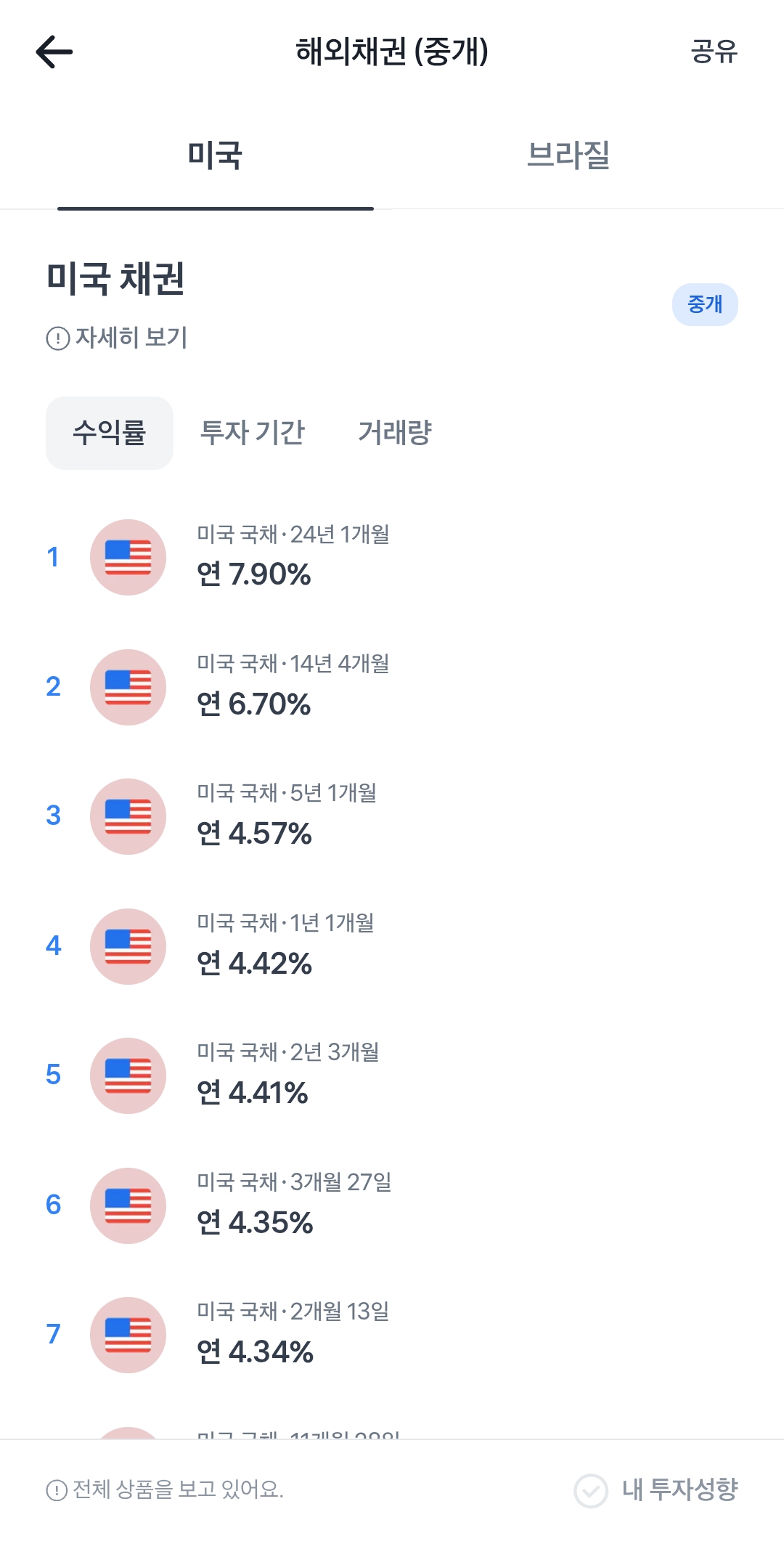Tap US flag icon for 4.41% bond
Image resolution: width=784 pixels, height=1549 pixels.
(128, 1076)
